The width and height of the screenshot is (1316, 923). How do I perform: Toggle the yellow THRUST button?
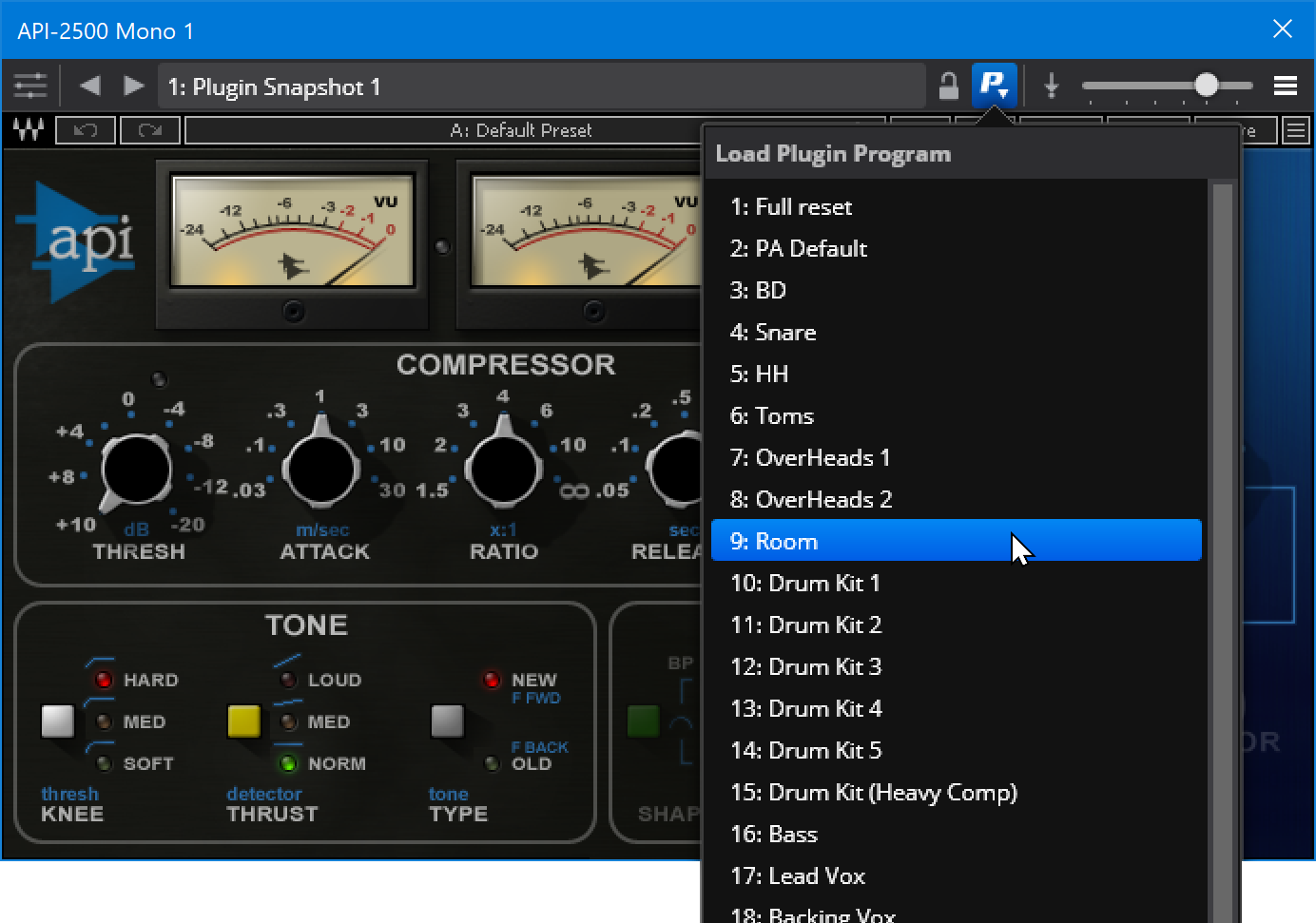(243, 721)
